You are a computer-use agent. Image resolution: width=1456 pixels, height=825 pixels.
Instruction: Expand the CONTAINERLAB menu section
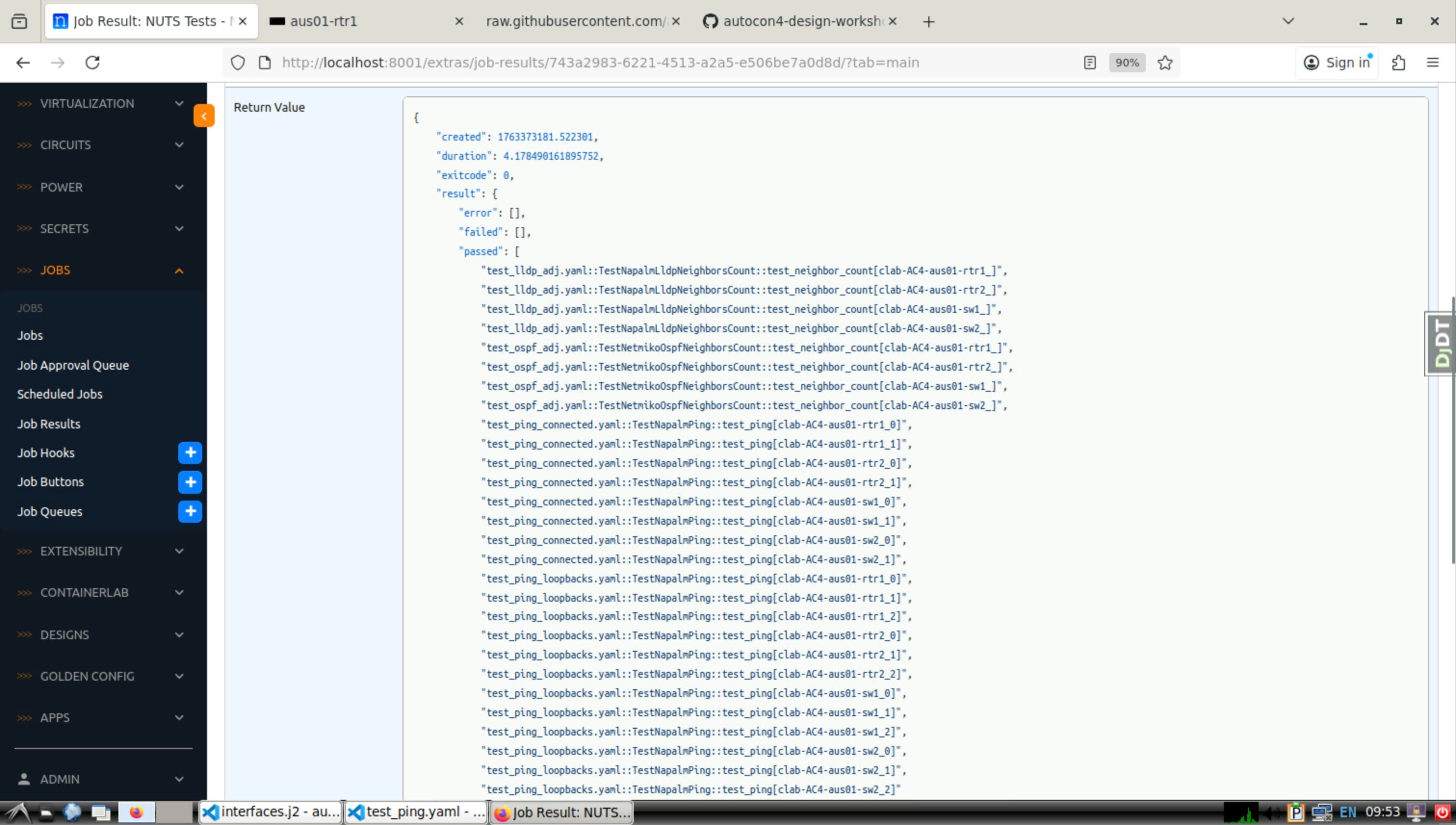click(x=179, y=593)
